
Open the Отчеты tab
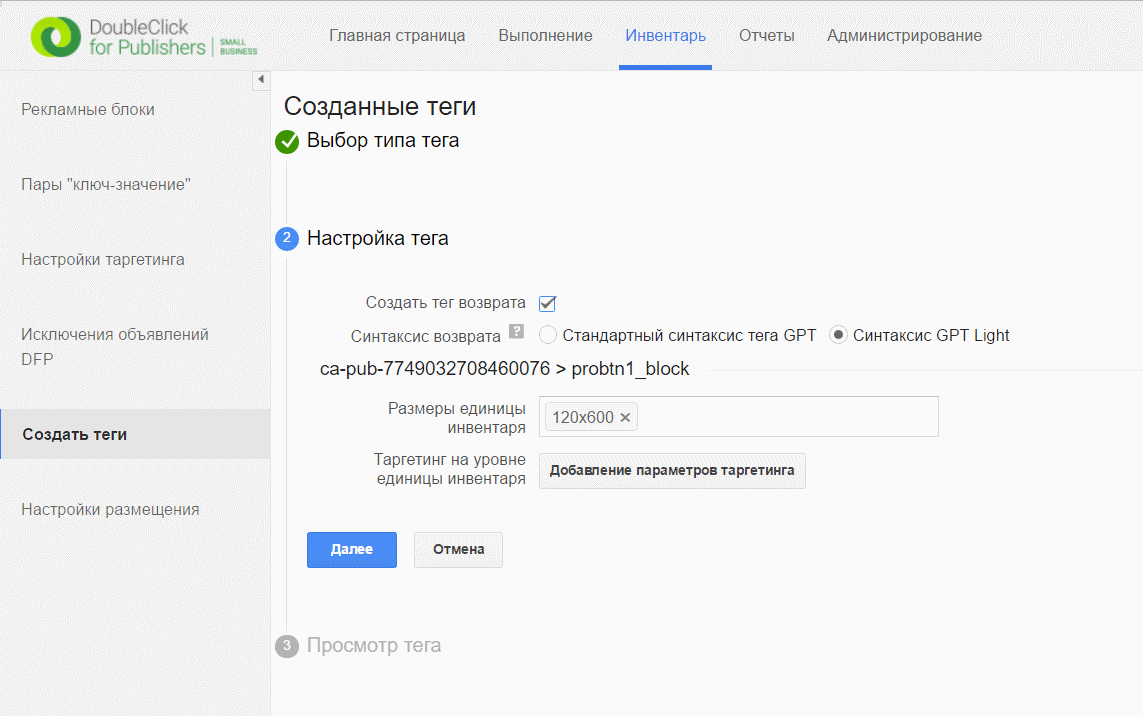[767, 36]
